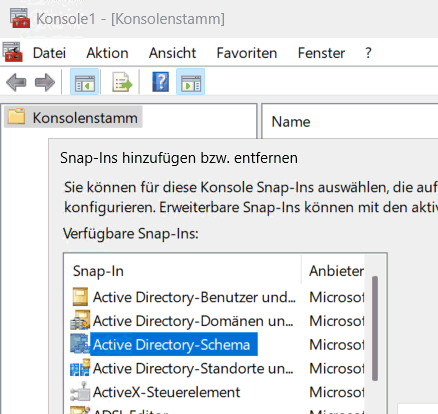
Task: Click the Anbieter column header
Action: (336, 271)
